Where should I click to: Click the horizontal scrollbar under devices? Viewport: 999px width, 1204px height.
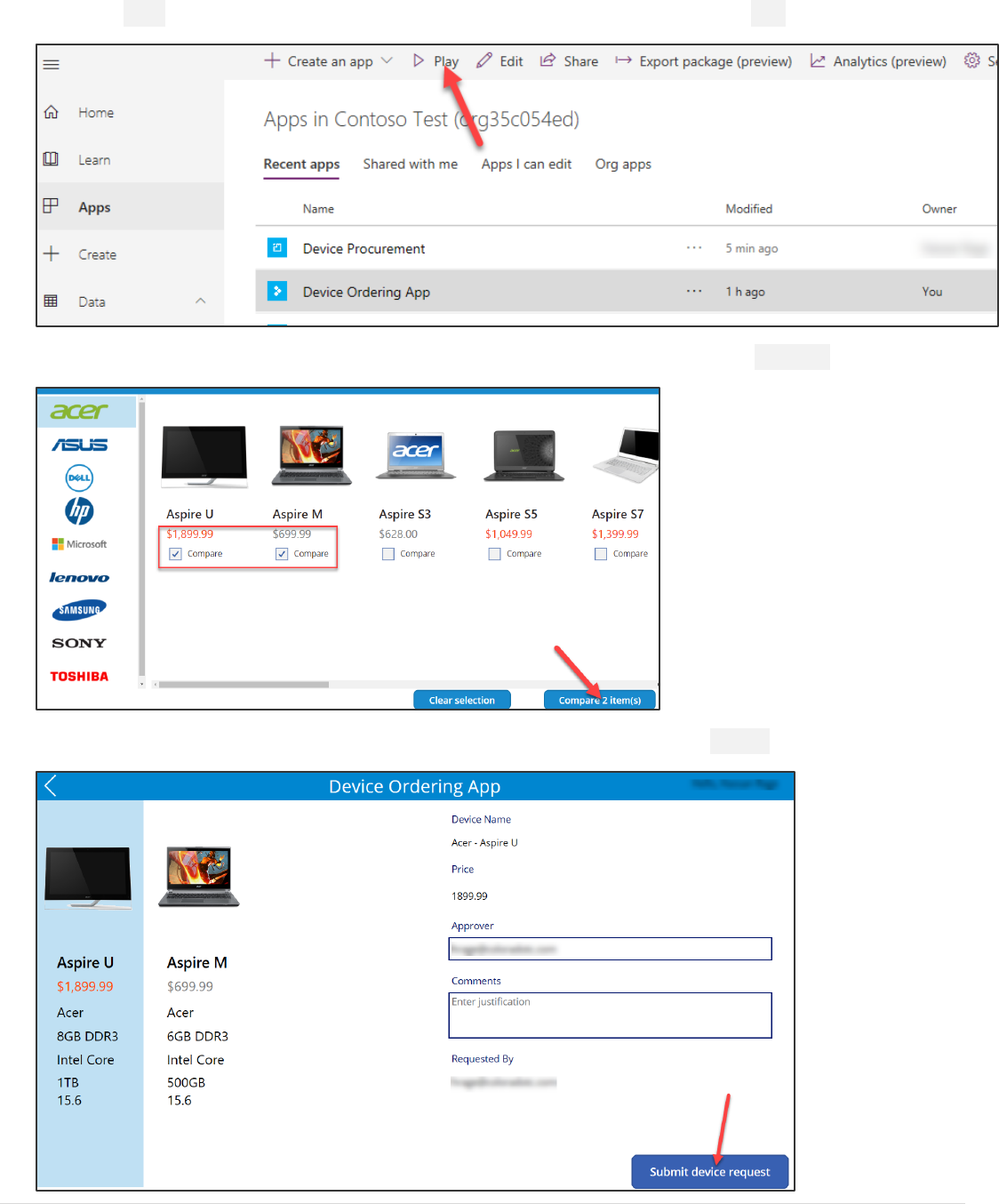[x=244, y=685]
